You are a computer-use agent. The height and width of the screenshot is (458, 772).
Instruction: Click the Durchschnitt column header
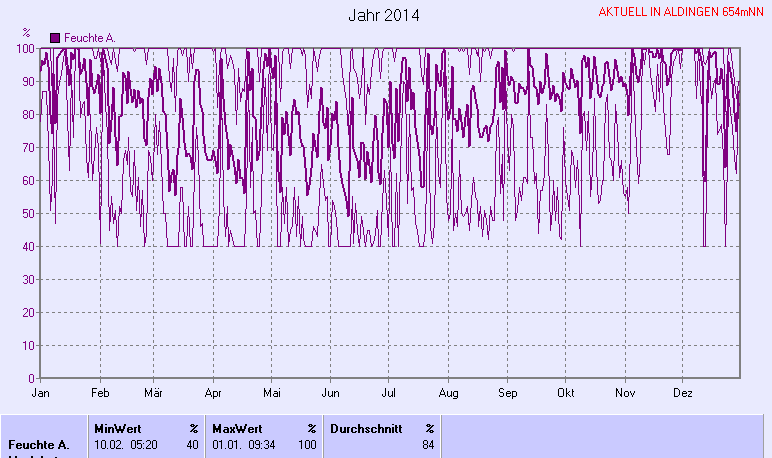pos(368,428)
